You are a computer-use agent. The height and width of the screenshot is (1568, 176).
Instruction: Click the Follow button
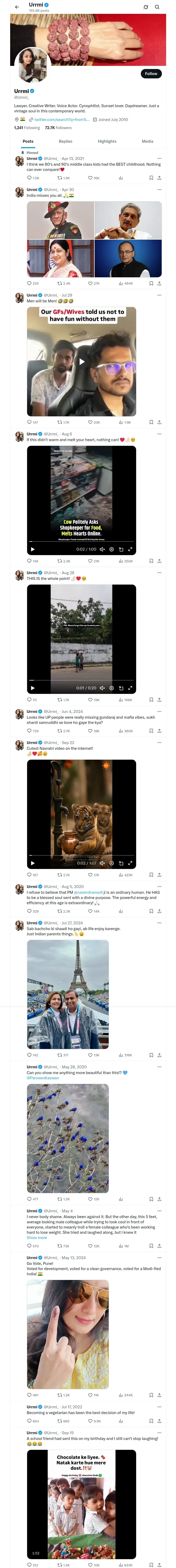[150, 74]
